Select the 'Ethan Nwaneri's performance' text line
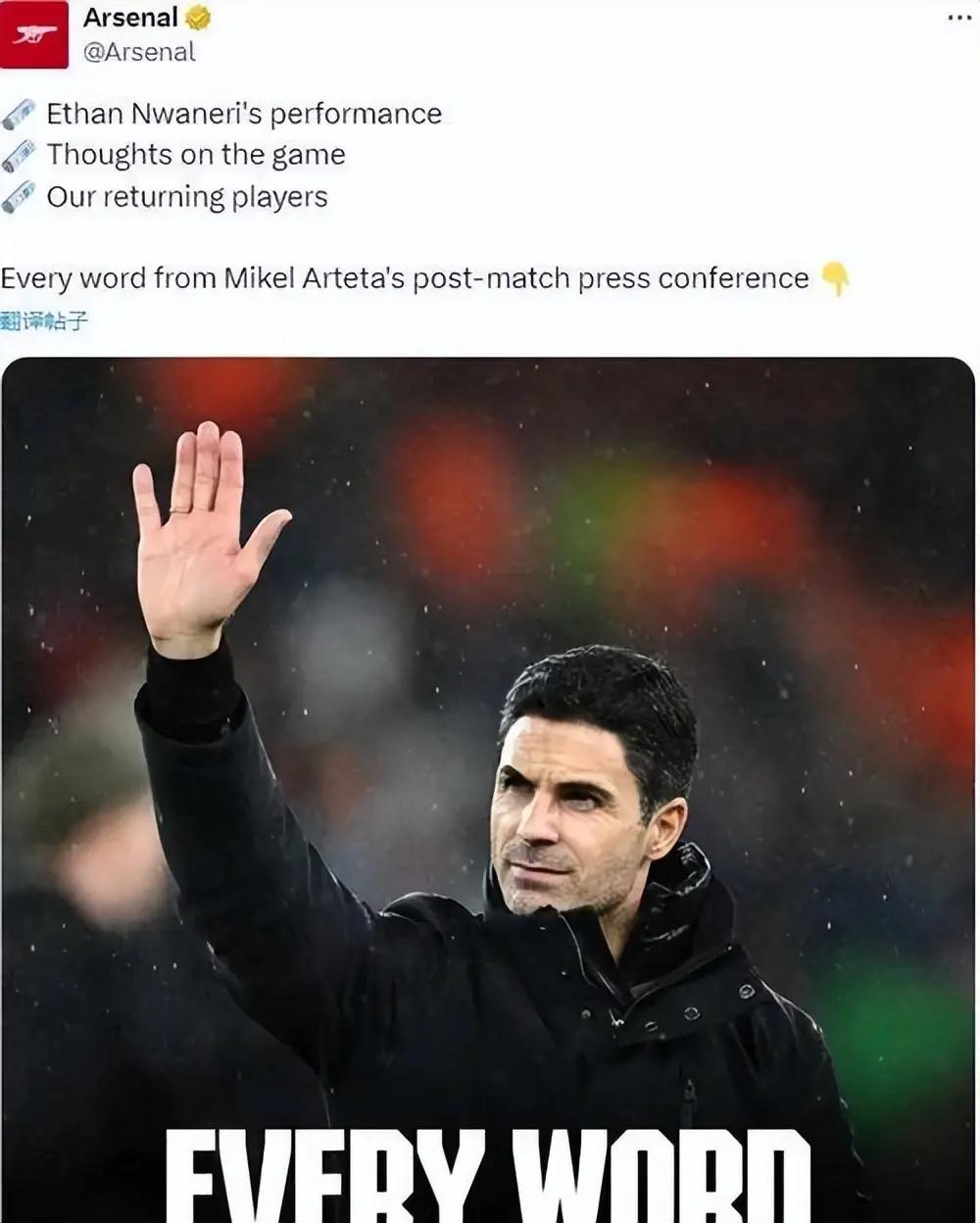The height and width of the screenshot is (1223, 980). click(244, 114)
